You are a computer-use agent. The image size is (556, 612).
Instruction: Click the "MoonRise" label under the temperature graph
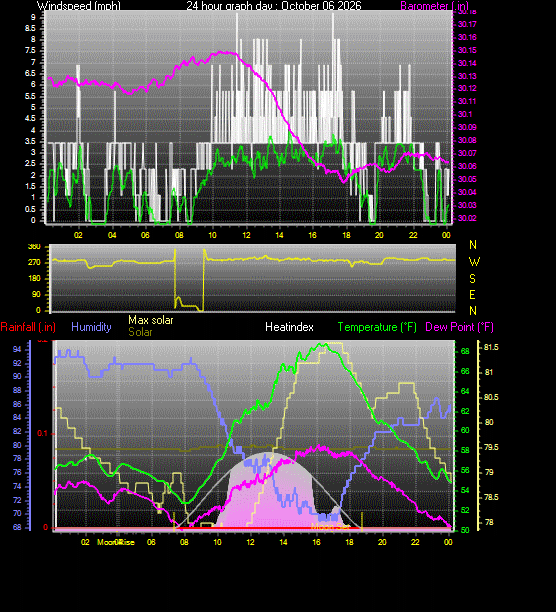(x=116, y=542)
